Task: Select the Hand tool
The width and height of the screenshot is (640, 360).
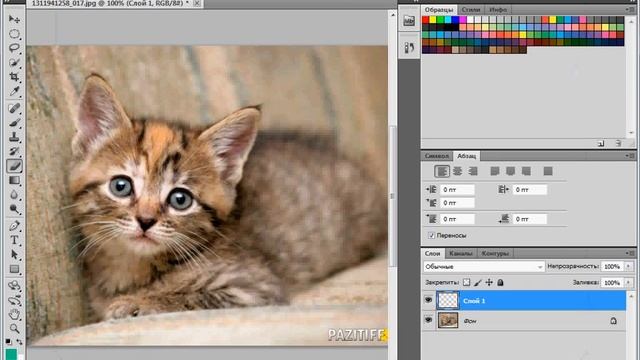Action: coord(14,314)
